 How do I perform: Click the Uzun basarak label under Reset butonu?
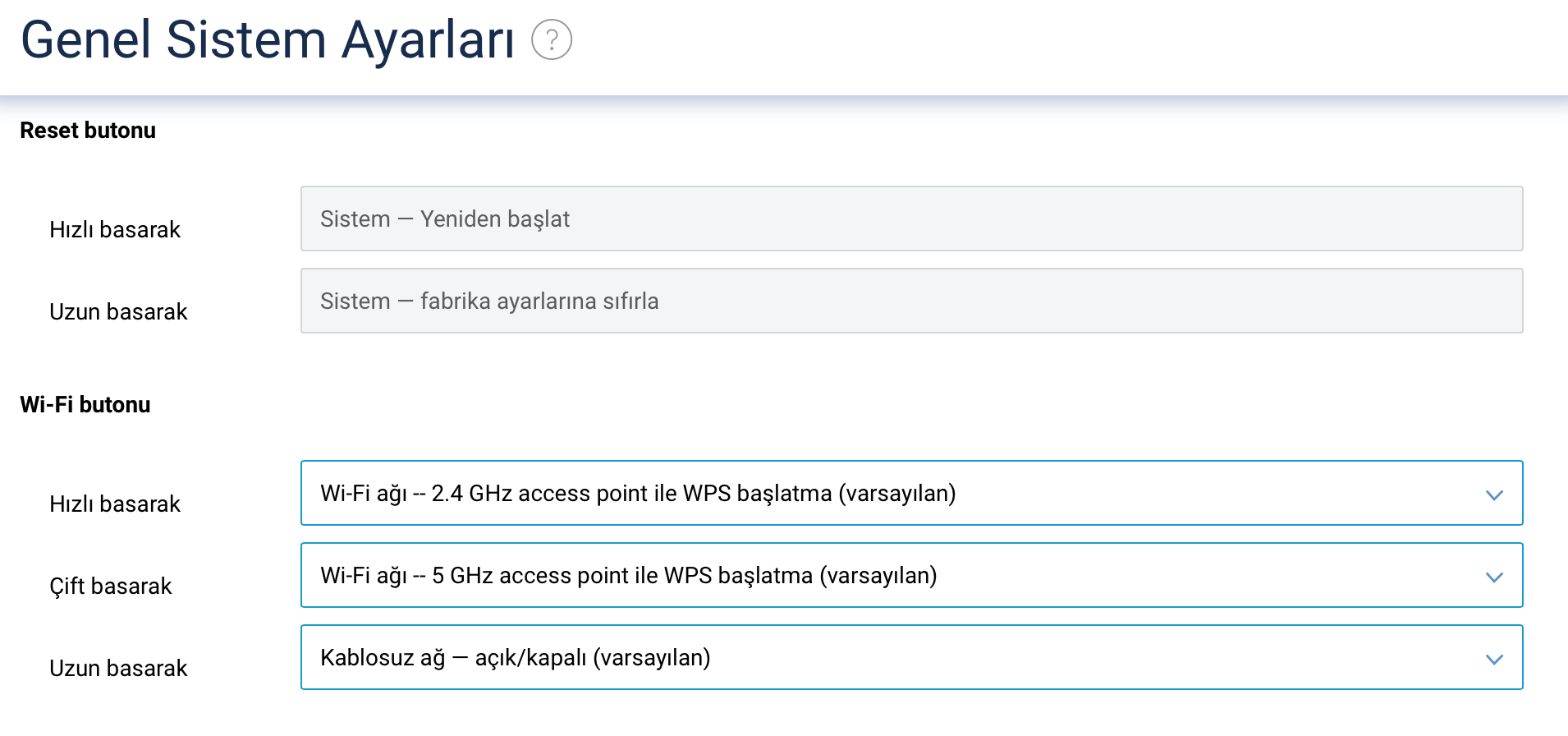(118, 311)
